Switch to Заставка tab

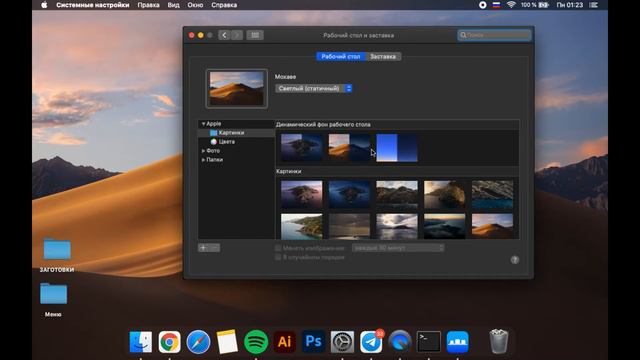[x=383, y=56]
